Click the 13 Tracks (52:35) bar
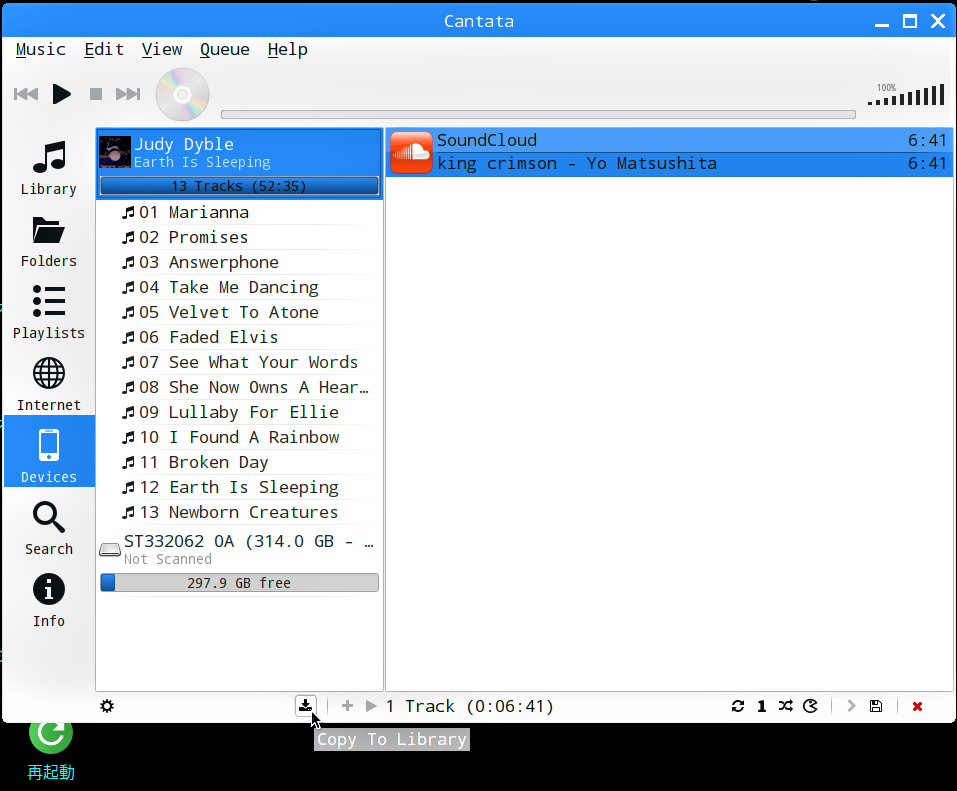 point(239,186)
